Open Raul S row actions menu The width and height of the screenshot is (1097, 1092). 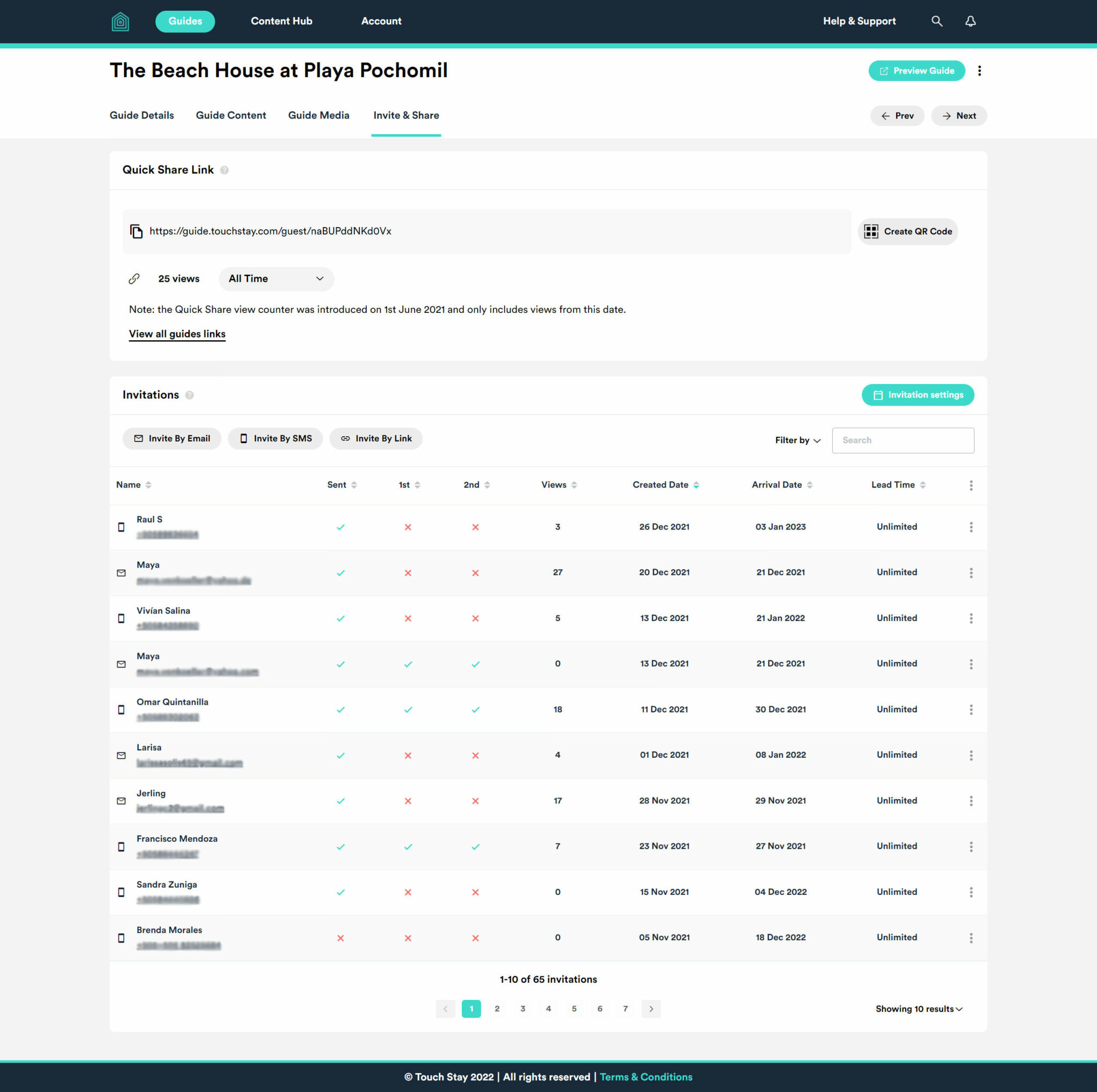click(971, 527)
